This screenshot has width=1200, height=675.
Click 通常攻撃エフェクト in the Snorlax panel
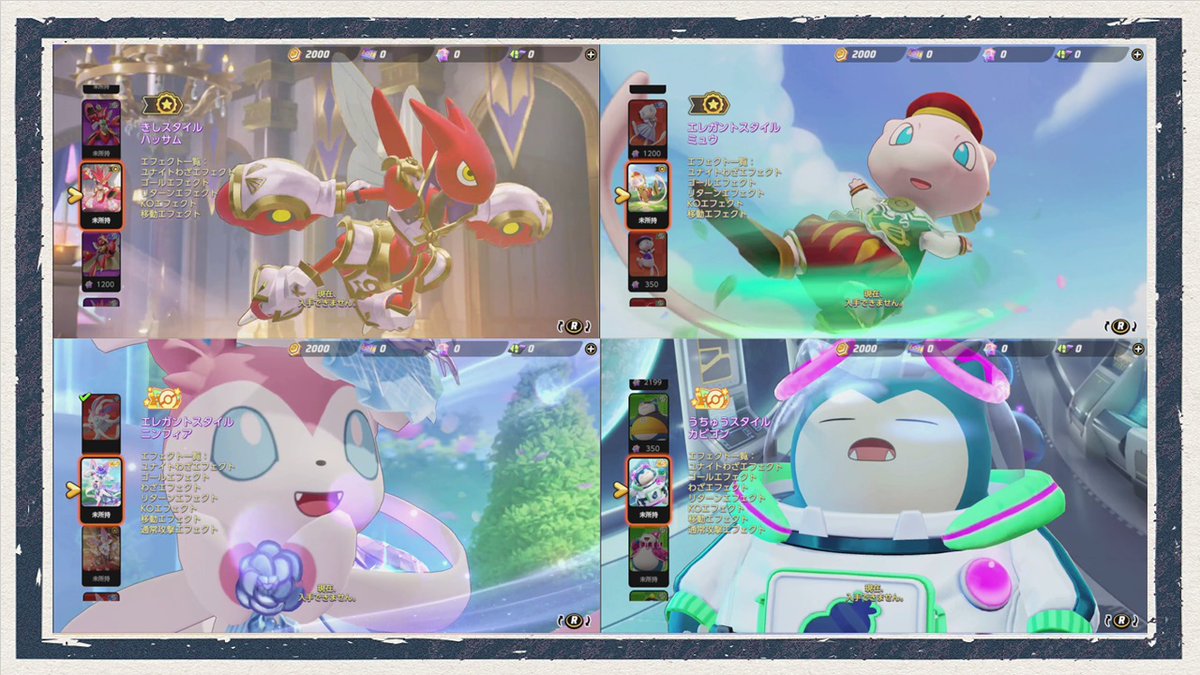click(x=726, y=529)
